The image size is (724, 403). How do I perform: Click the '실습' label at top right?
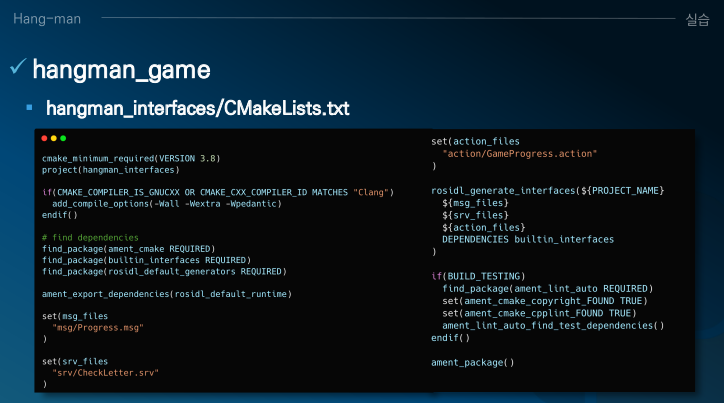tap(697, 19)
